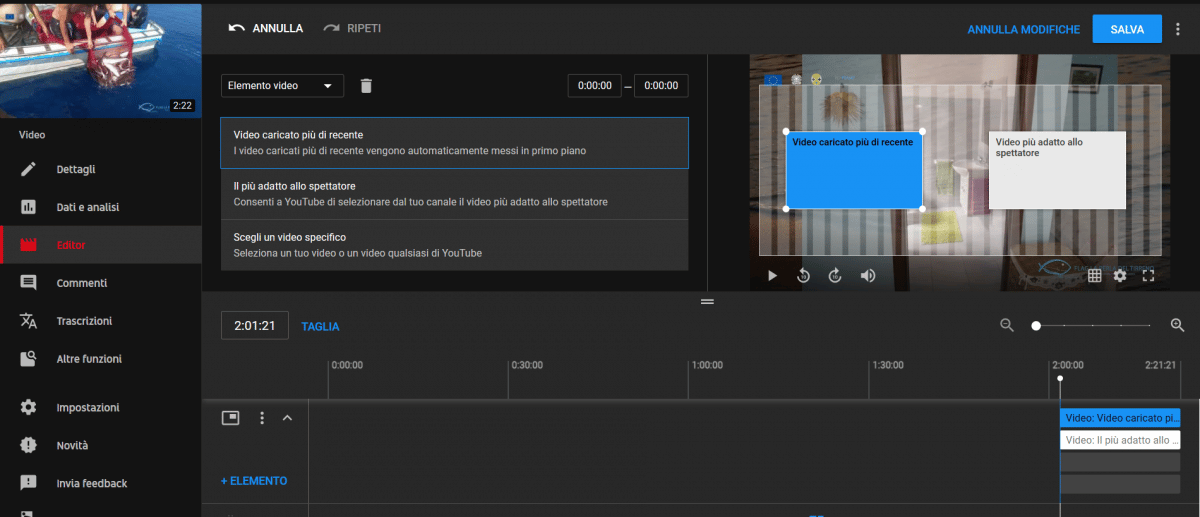Screen dimensions: 1200x517
Task: Delete element with the trash icon
Action: click(366, 86)
